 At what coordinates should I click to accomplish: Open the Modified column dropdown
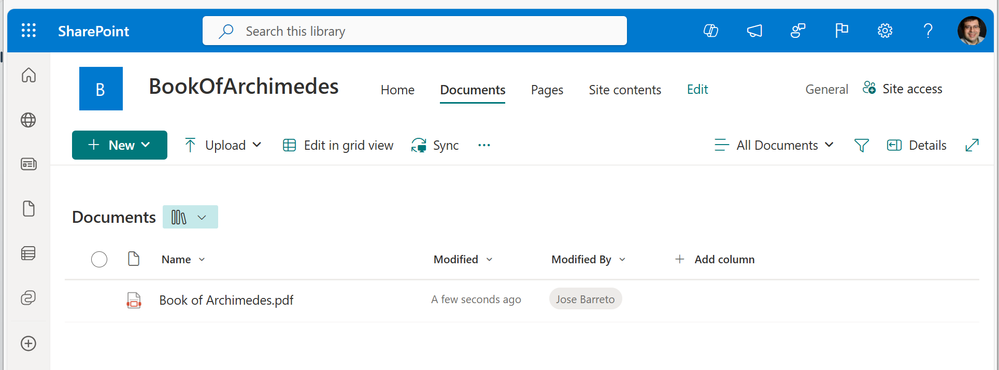click(x=463, y=259)
